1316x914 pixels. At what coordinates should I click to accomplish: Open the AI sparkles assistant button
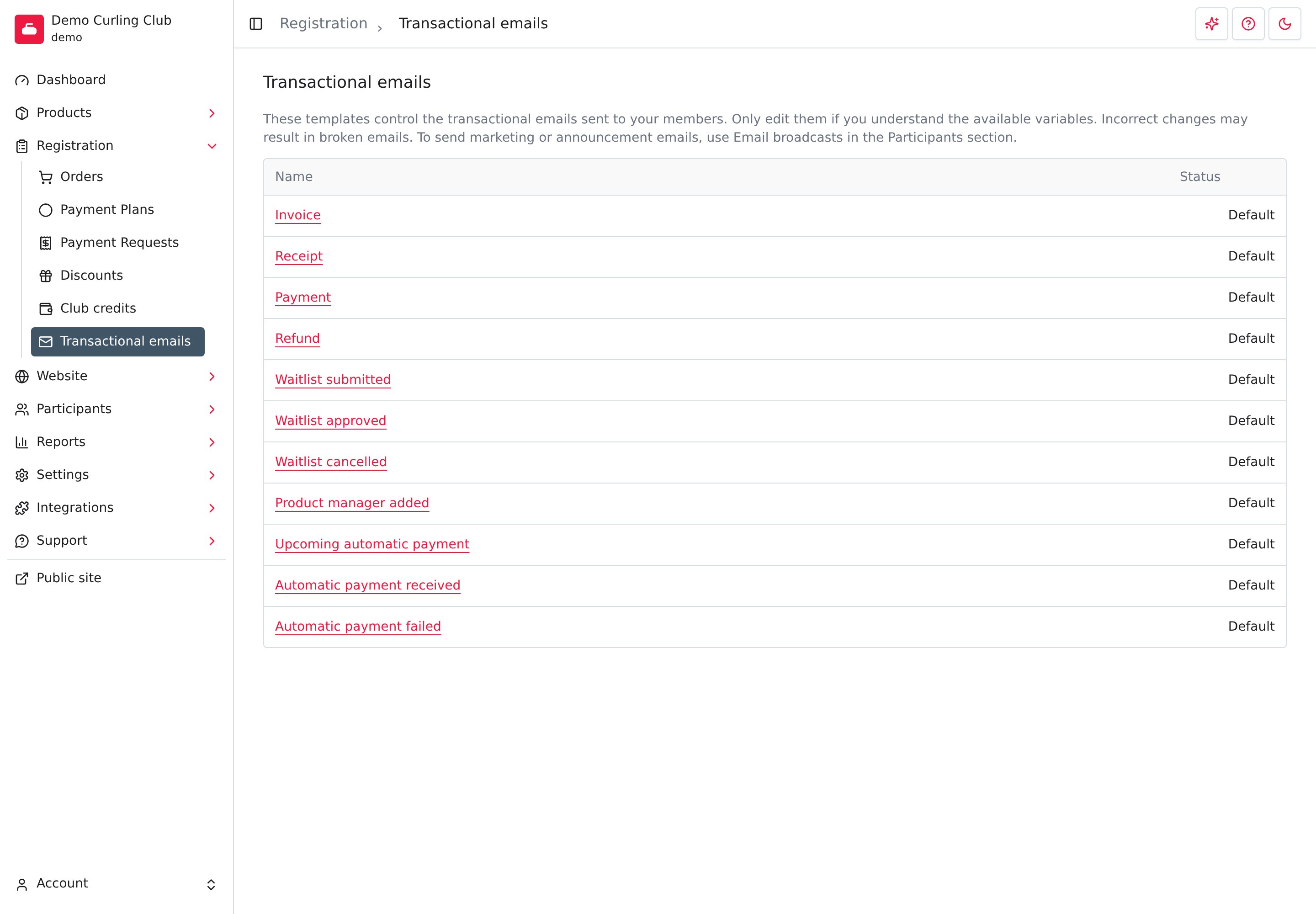1212,23
